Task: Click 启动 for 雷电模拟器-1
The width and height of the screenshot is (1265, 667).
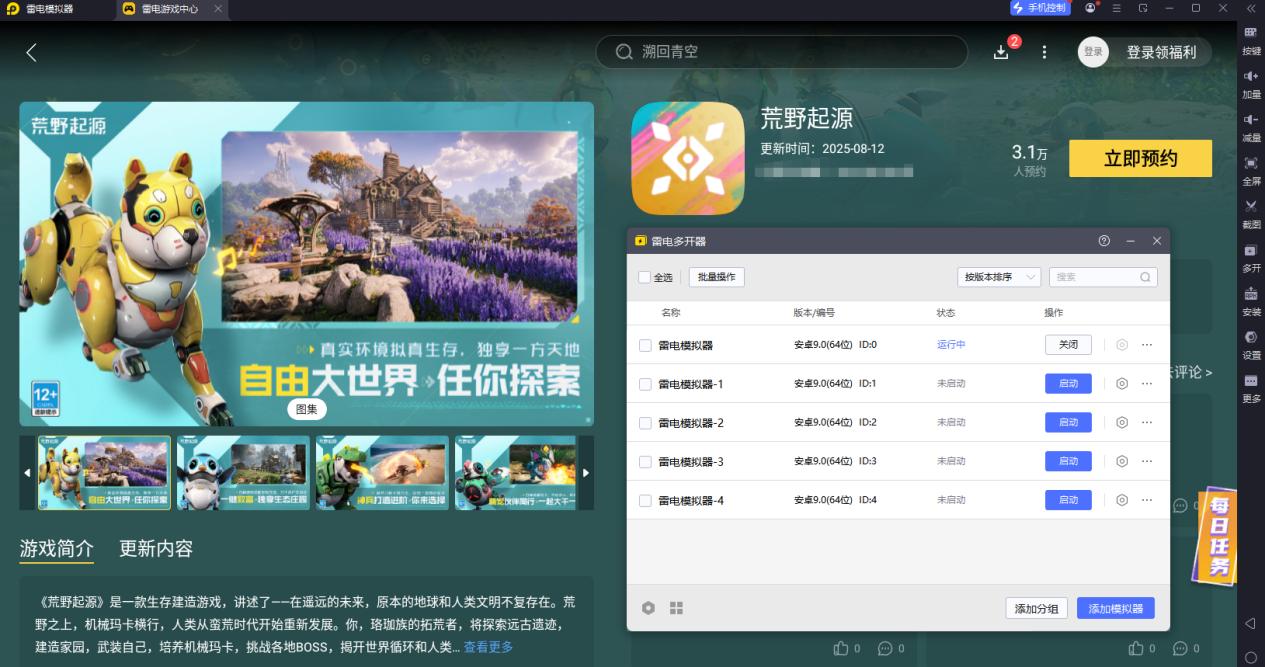Action: [x=1068, y=383]
